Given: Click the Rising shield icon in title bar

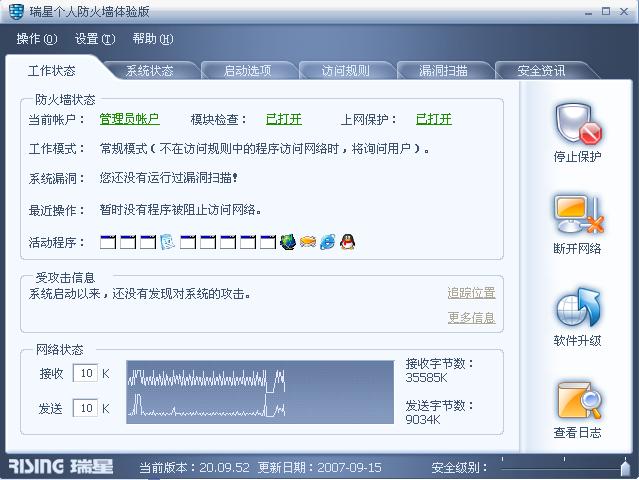Looking at the screenshot, I should click(16, 11).
